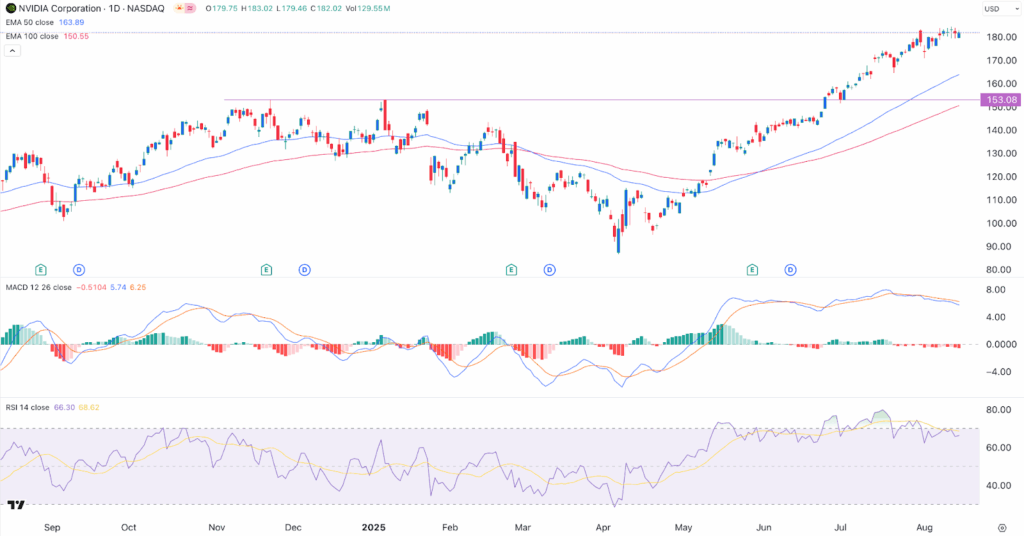Click the TradingView logo in the RSI pane

click(16, 505)
